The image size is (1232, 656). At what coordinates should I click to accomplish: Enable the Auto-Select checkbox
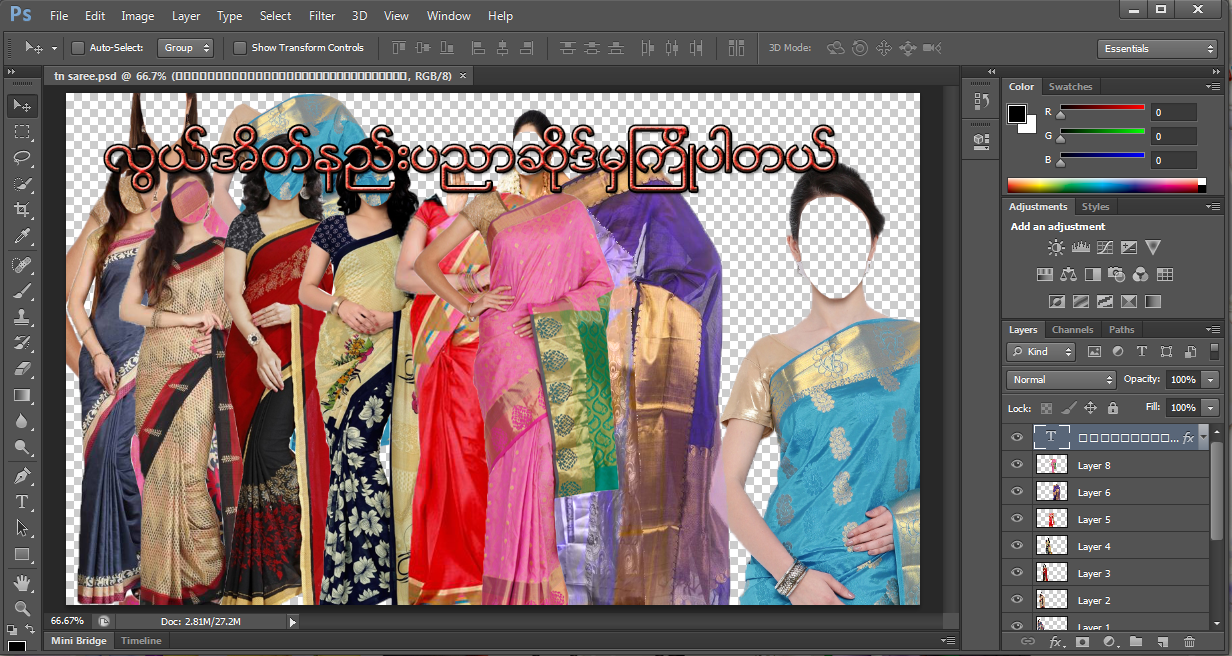point(76,47)
